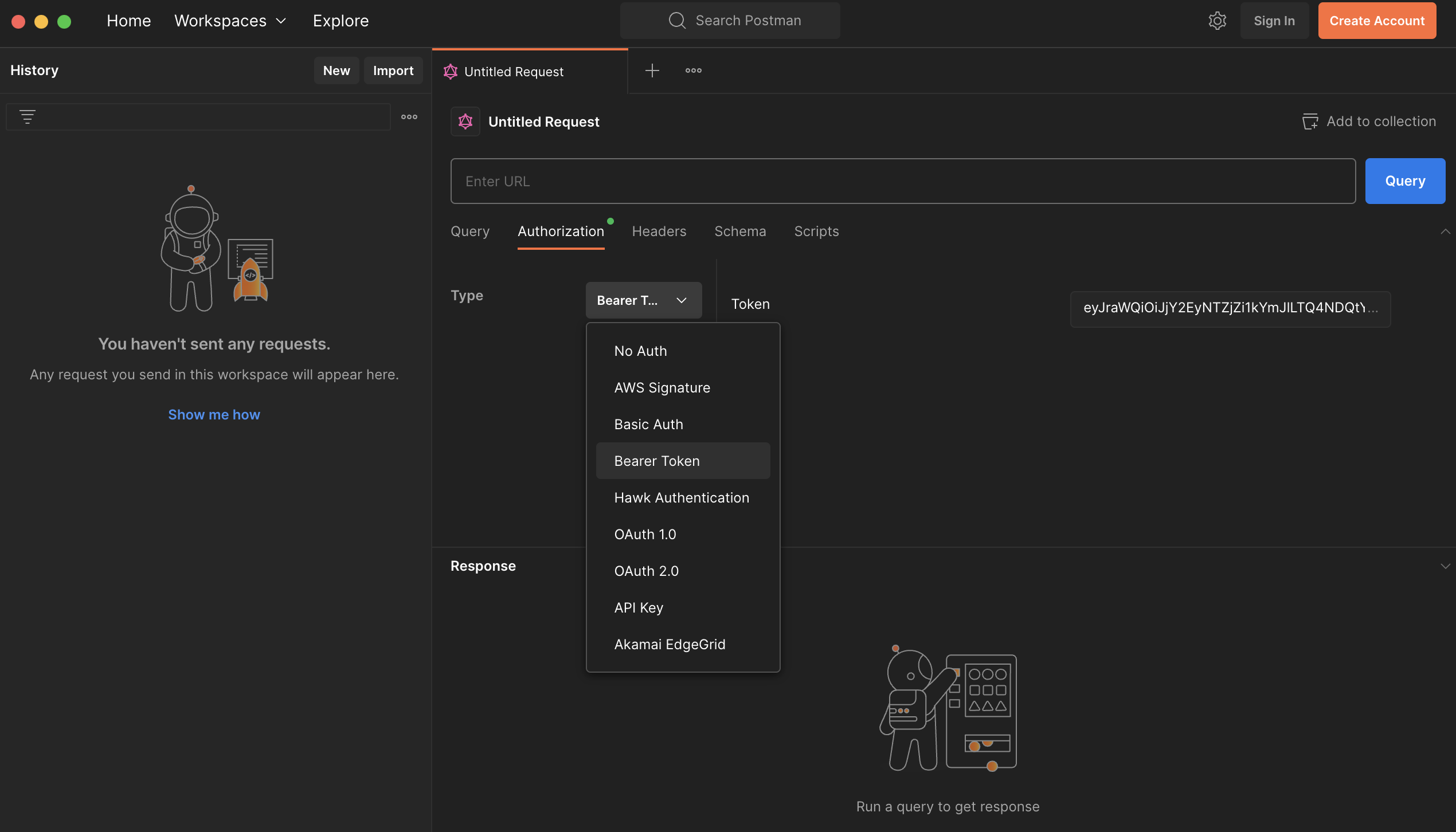Screen dimensions: 1456x832
Task: Collapse the request pane chevron
Action: (1445, 231)
